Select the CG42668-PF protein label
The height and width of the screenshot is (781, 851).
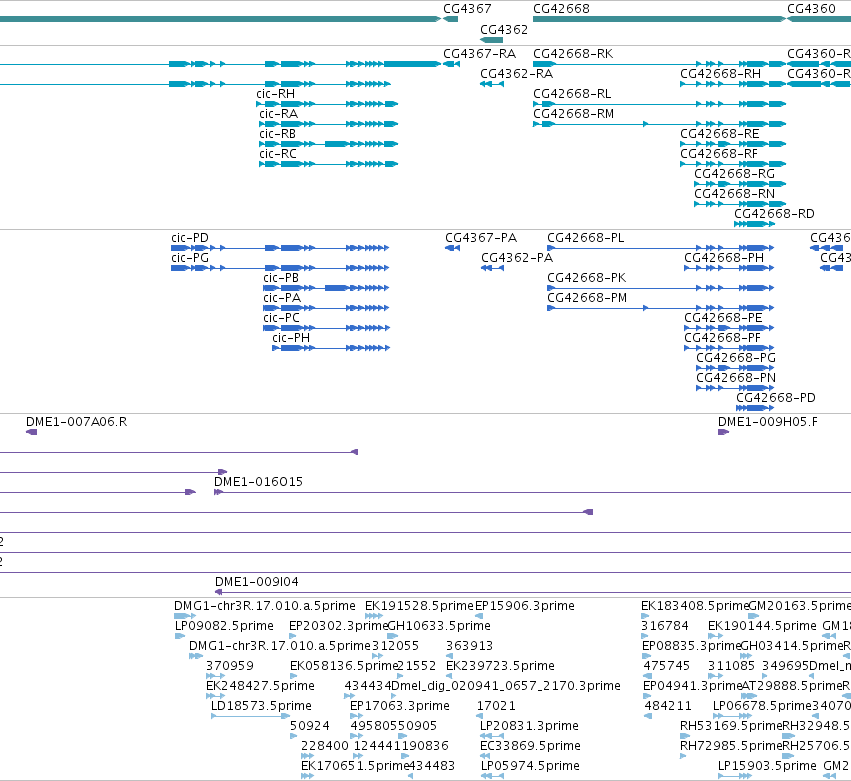[722, 338]
